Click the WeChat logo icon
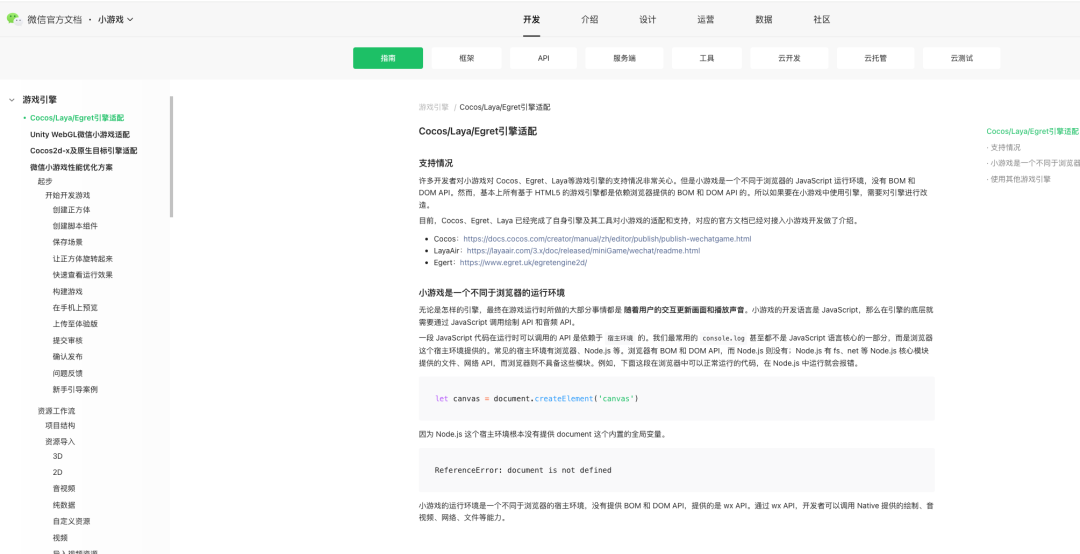This screenshot has width=1080, height=554. [14, 19]
